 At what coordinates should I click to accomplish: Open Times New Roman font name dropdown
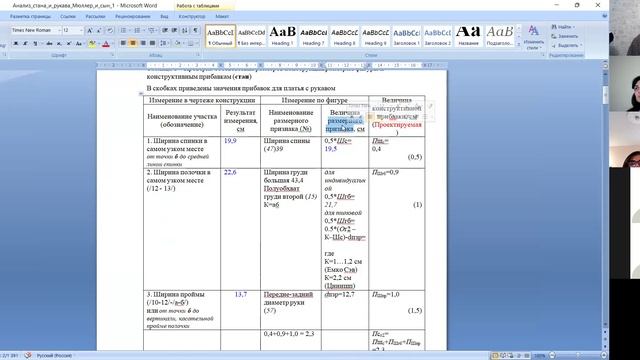[x=59, y=30]
